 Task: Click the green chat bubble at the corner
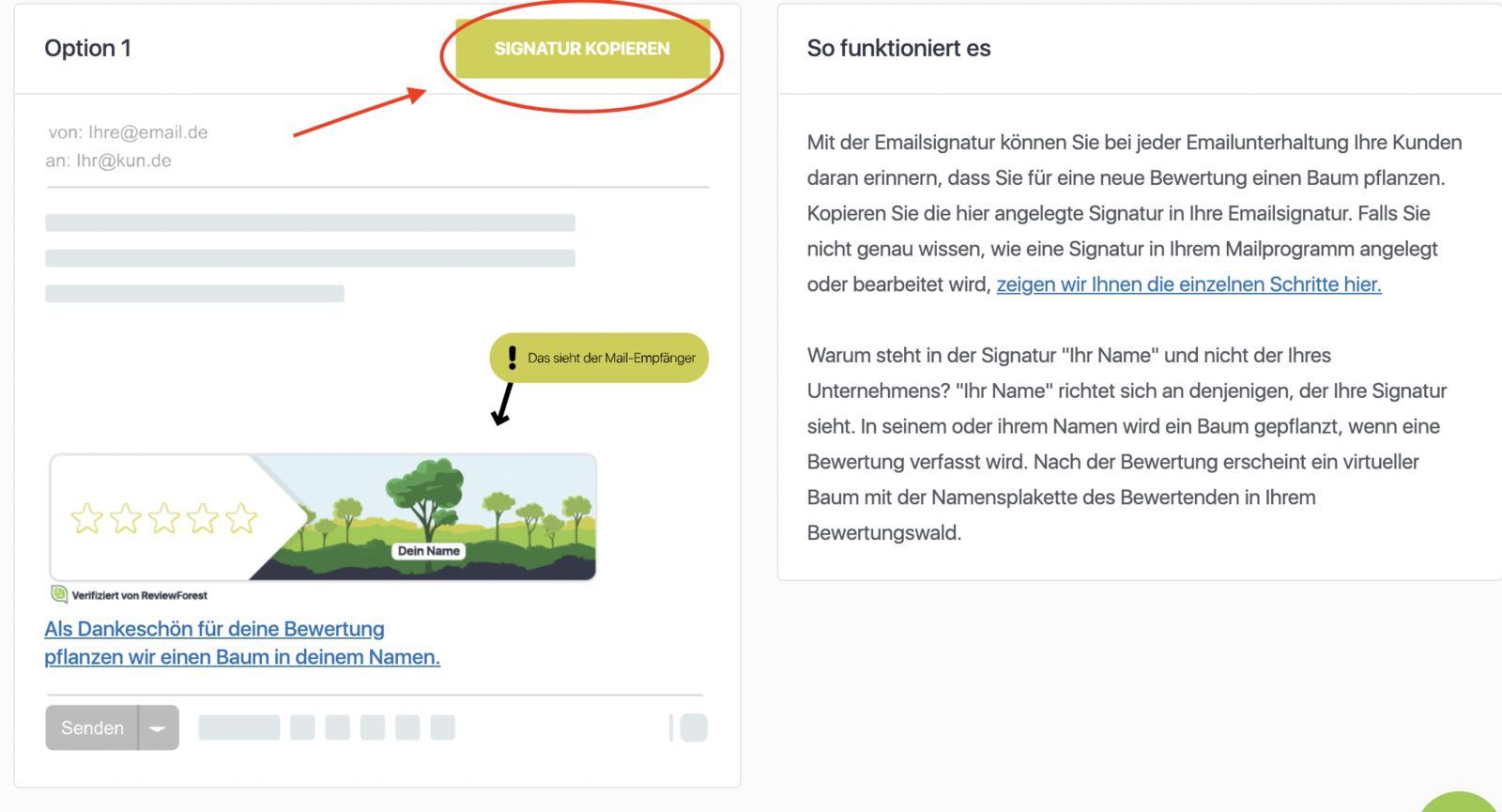[1460, 803]
